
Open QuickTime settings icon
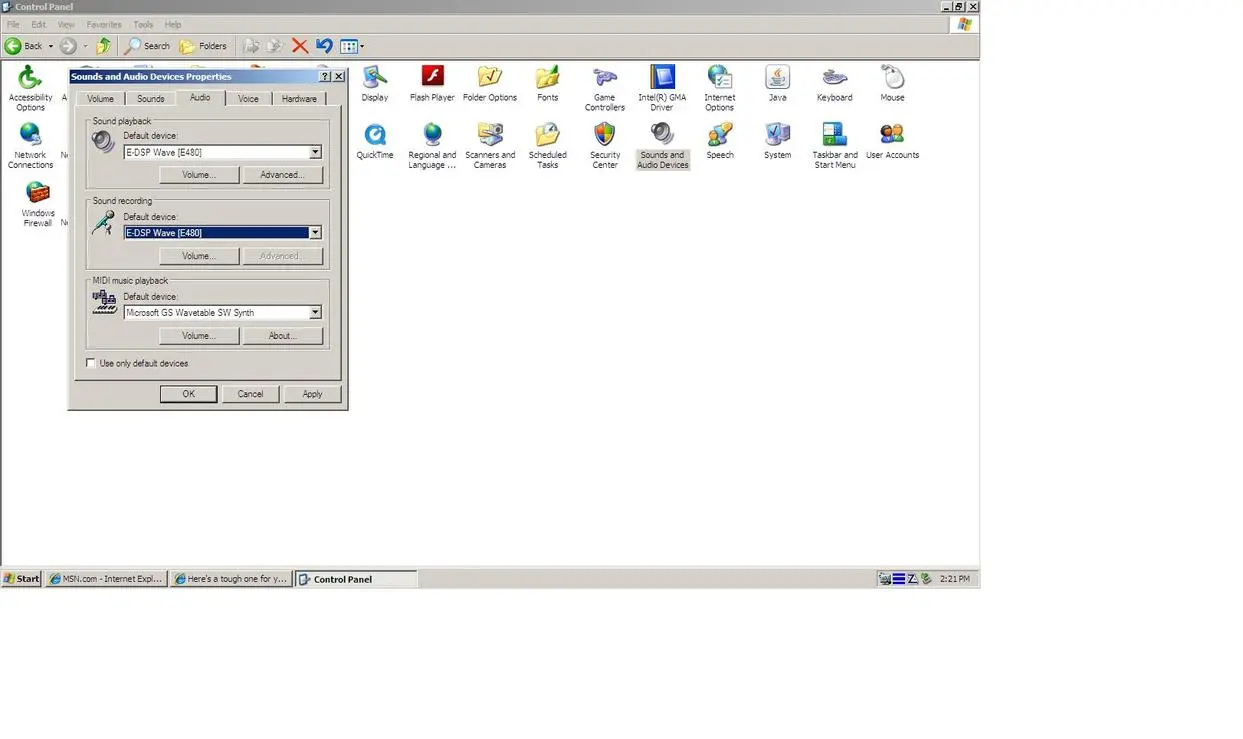pyautogui.click(x=375, y=141)
